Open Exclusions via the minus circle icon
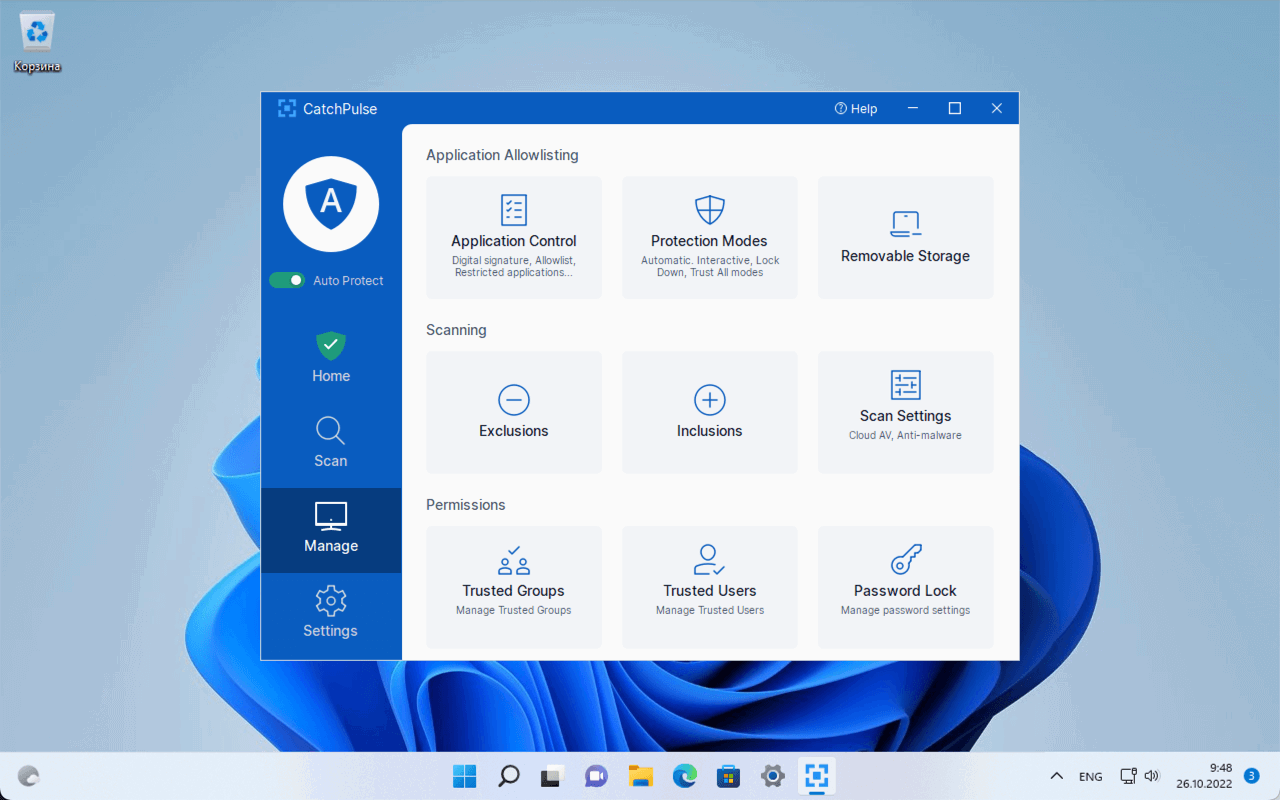 pyautogui.click(x=513, y=400)
